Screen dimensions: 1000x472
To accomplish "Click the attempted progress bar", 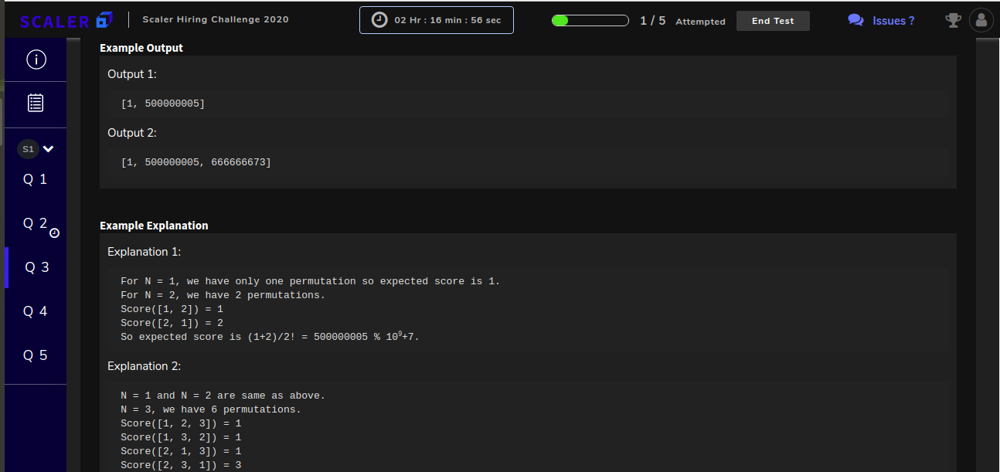I will point(591,20).
